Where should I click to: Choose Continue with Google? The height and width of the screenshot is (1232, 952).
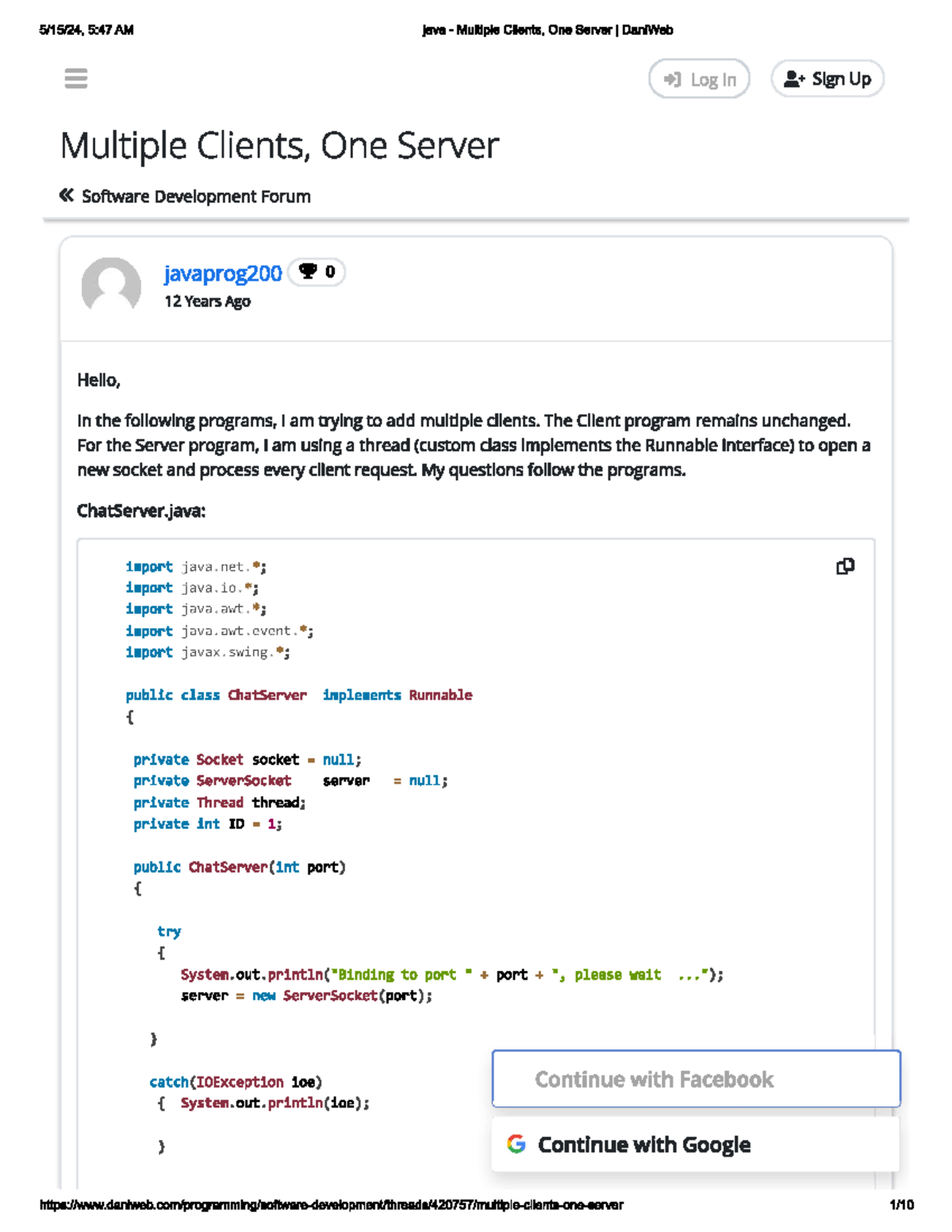point(696,1145)
